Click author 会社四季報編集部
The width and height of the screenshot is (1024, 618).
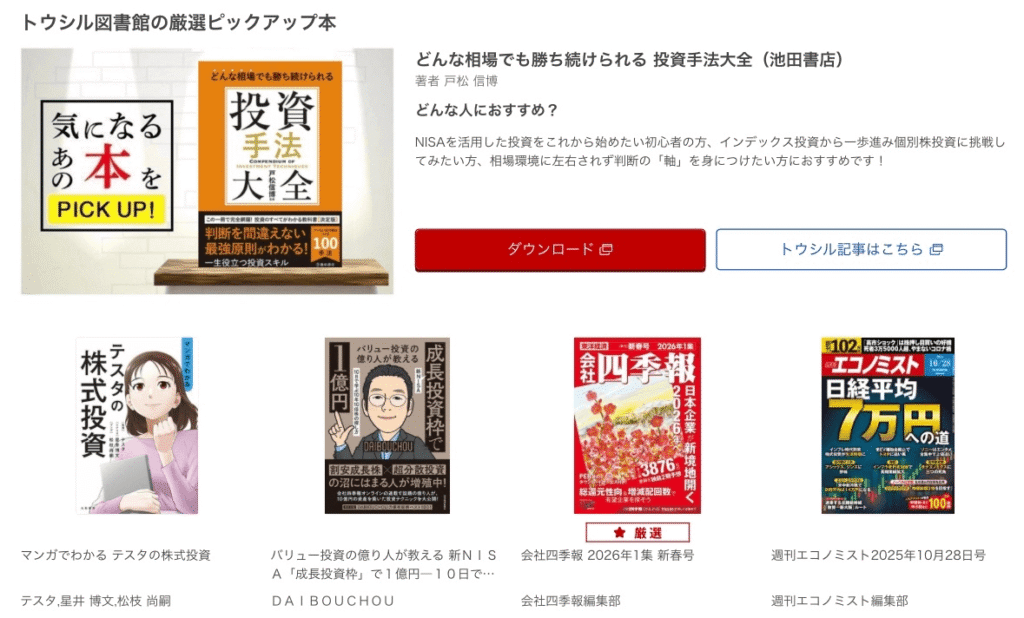(x=570, y=600)
